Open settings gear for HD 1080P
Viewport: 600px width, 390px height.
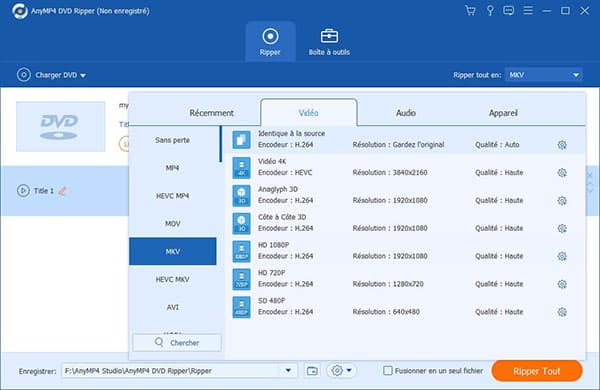562,256
